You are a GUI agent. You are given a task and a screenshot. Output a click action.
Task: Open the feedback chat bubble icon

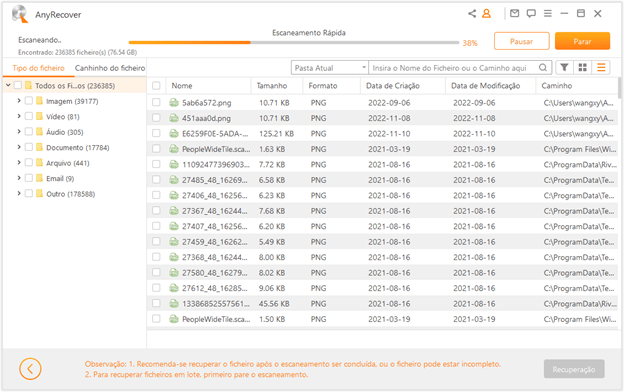[x=531, y=14]
